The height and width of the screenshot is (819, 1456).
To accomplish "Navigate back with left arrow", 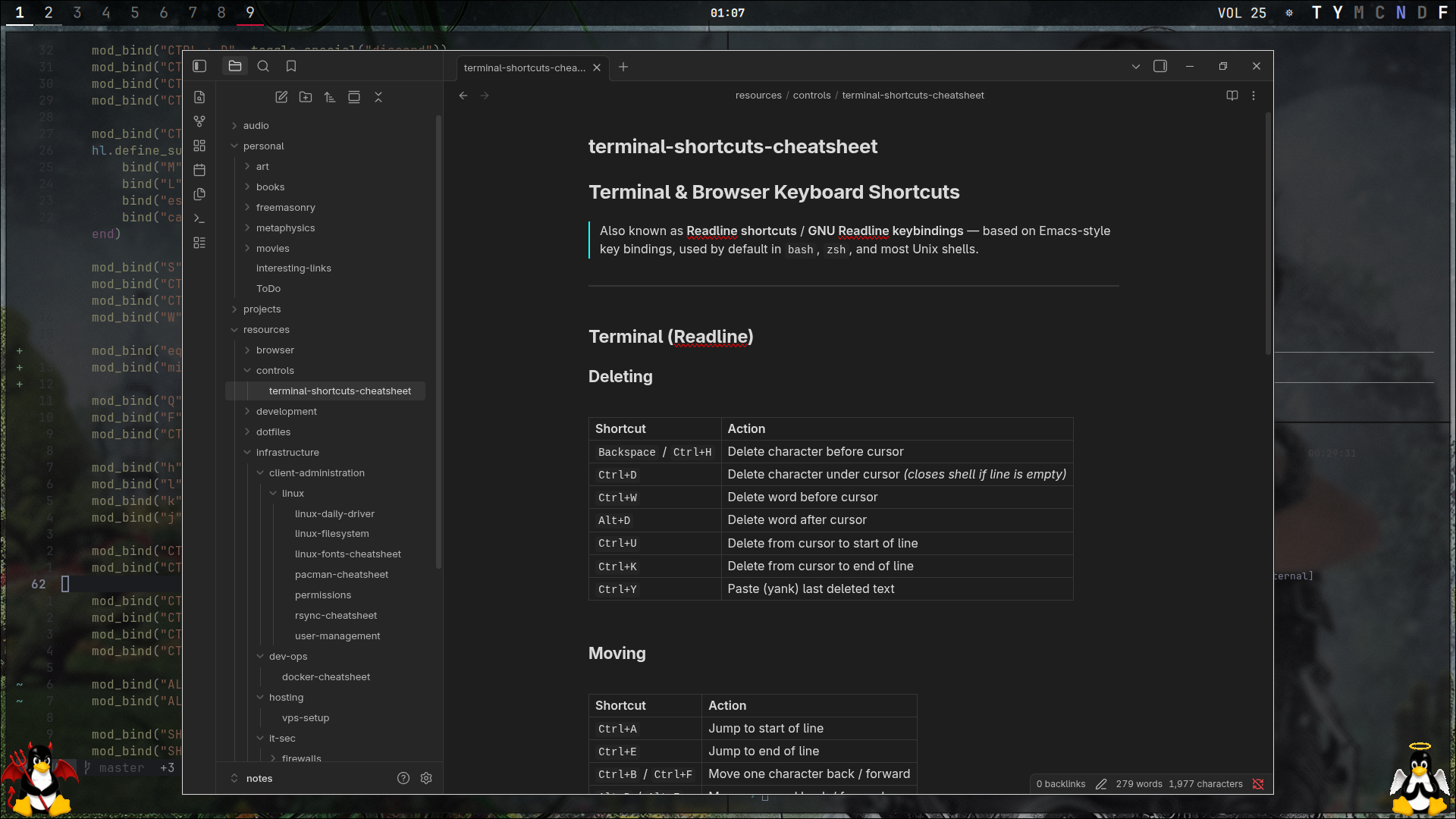I will [463, 96].
